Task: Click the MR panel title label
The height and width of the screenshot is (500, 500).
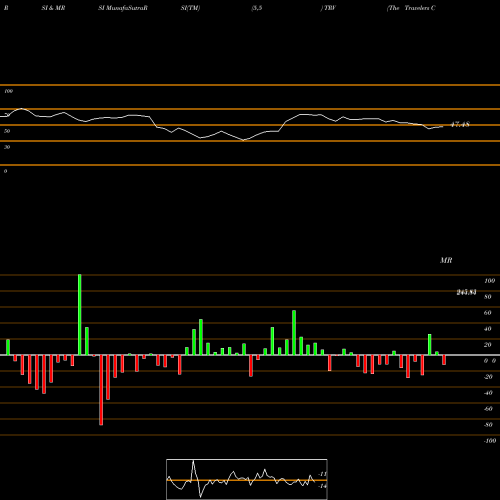Action: click(446, 260)
